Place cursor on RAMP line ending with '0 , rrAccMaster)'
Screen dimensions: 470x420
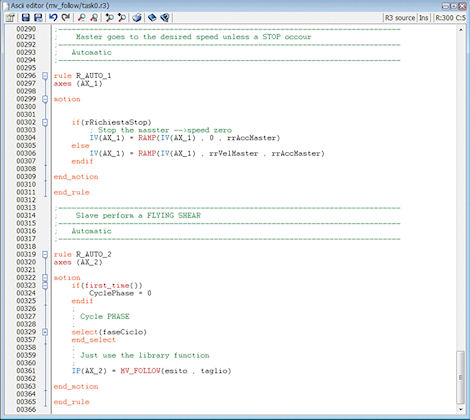[x=185, y=138]
